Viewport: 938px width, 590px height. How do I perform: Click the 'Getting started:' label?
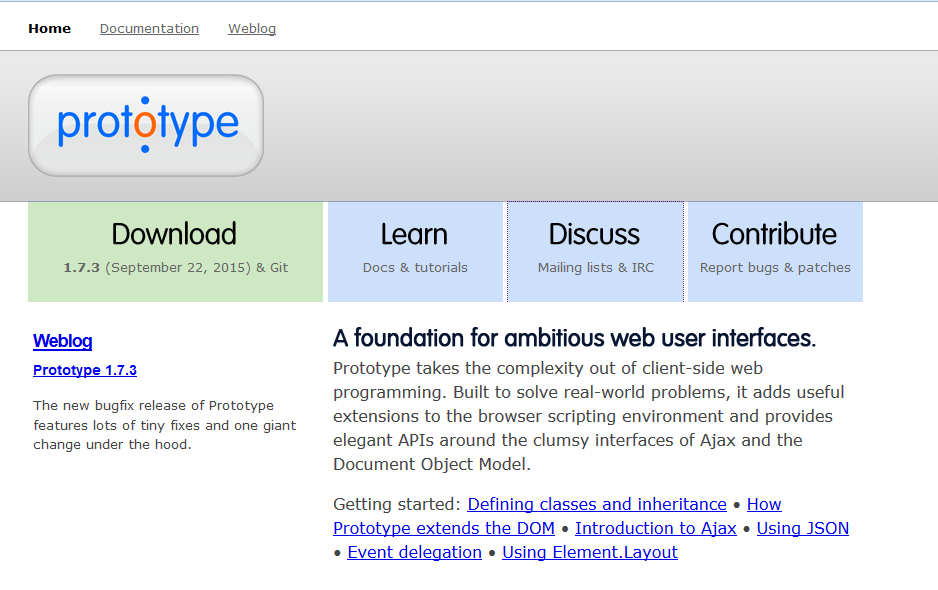coord(397,504)
